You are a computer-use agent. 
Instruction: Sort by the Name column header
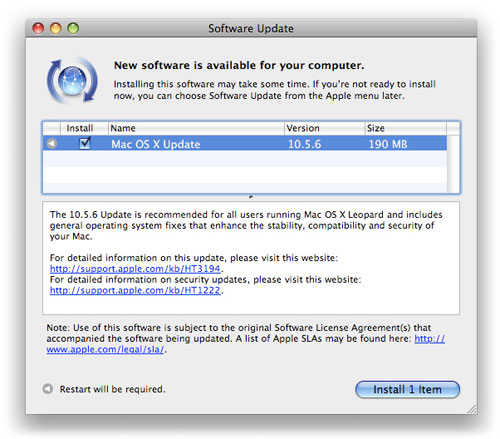click(x=196, y=128)
